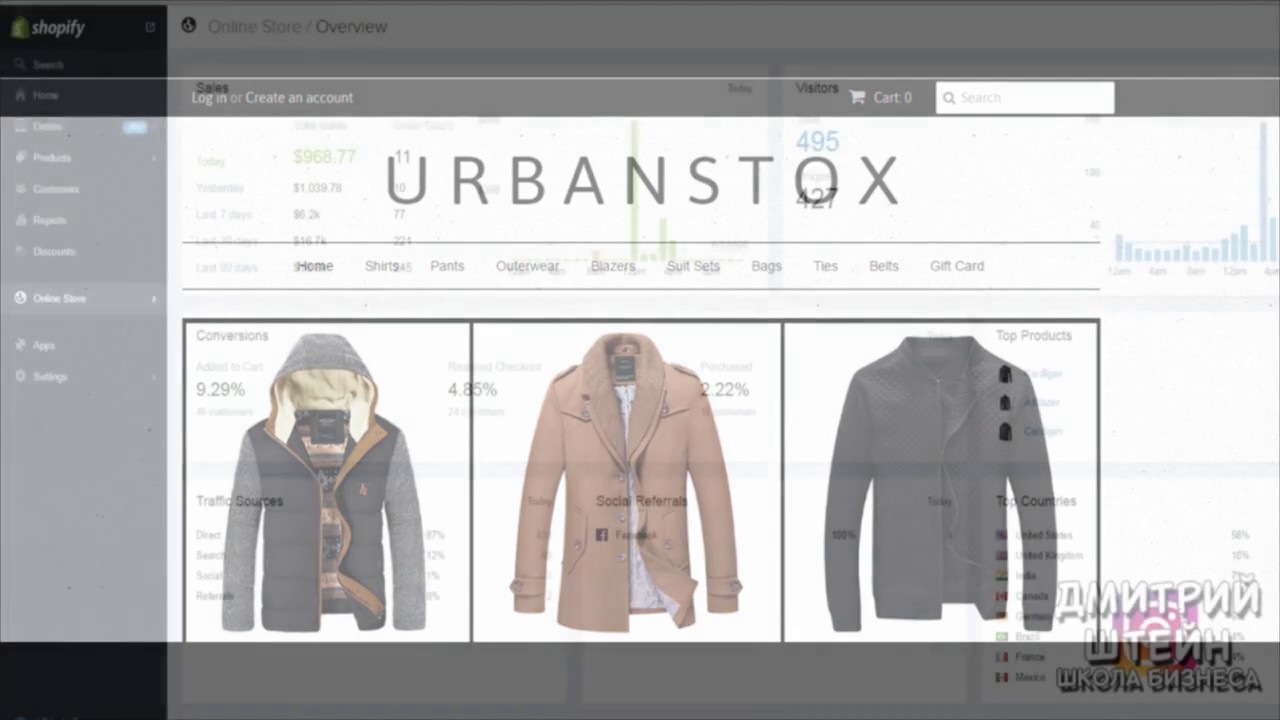Open the store via external link icon beside Shopify logo

coord(150,27)
